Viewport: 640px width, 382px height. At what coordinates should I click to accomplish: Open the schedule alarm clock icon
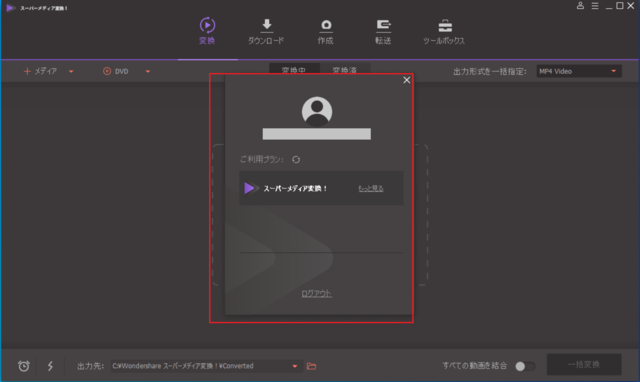(24, 366)
